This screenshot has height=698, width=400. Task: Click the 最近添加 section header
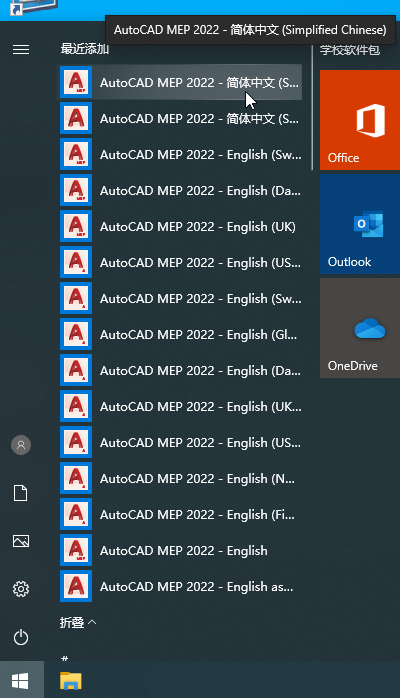tap(85, 49)
